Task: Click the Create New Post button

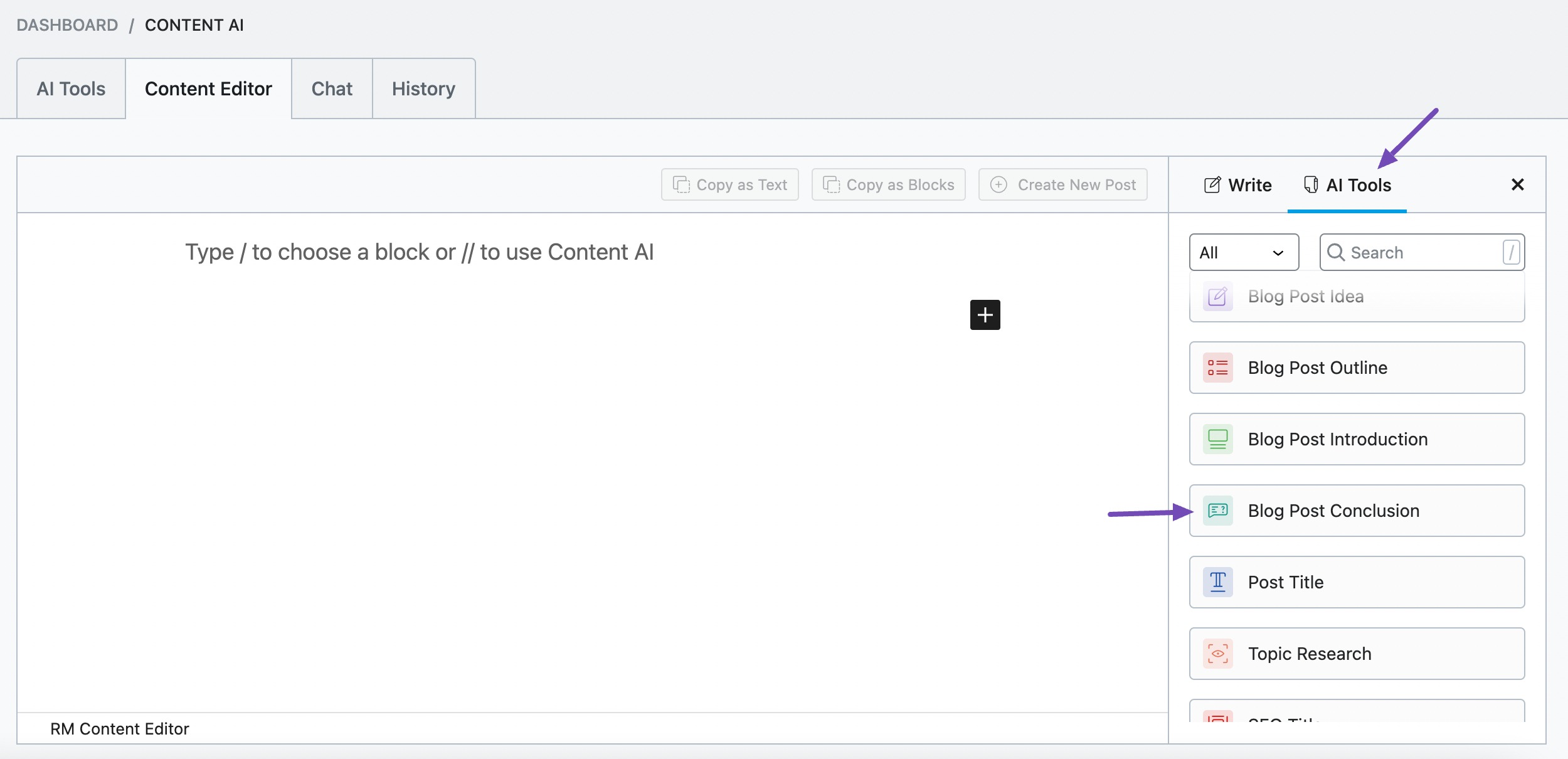Action: (1064, 184)
